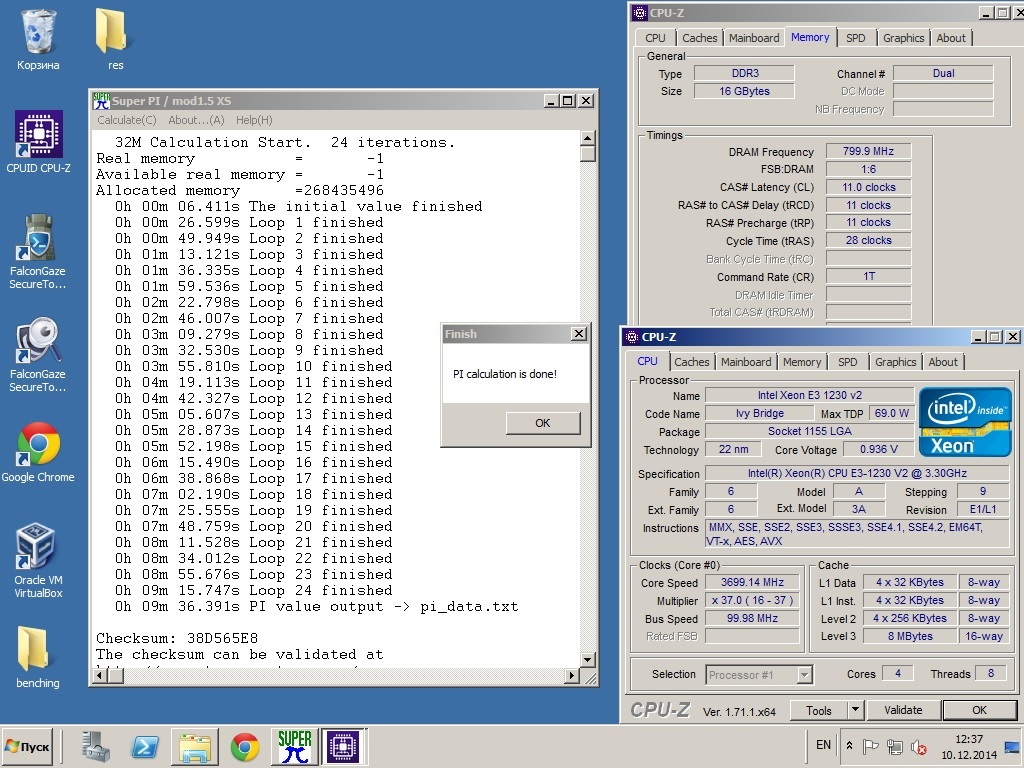Image resolution: width=1024 pixels, height=768 pixels.
Task: Select SPD tab in upper CPU-Z window
Action: coord(856,38)
